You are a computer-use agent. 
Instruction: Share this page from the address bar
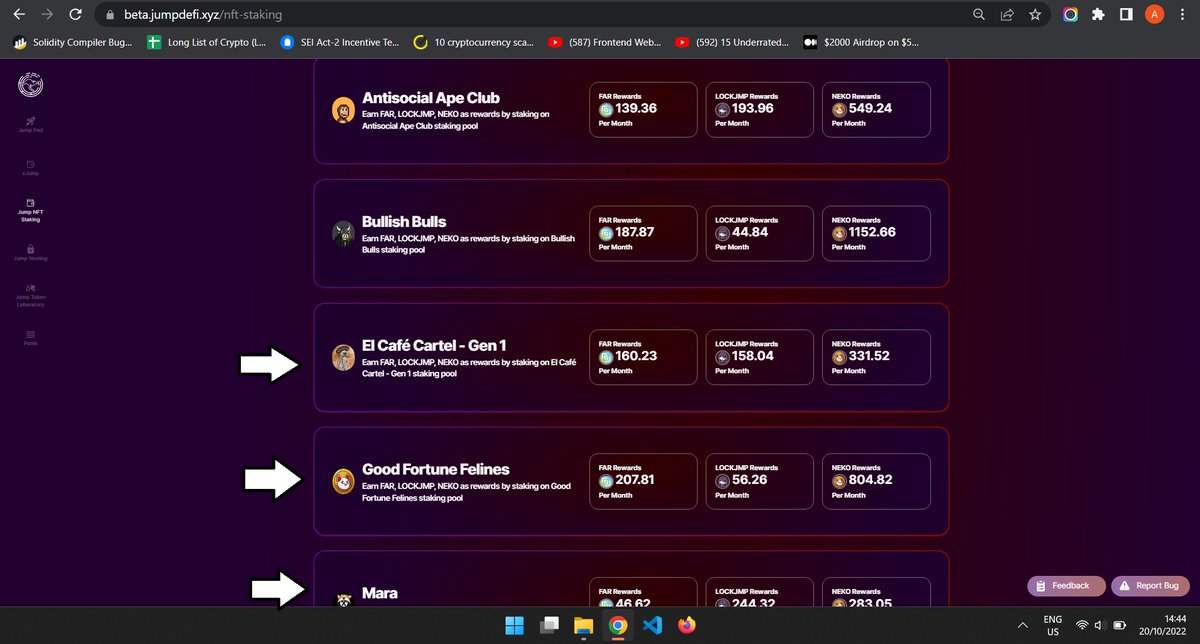tap(1007, 15)
